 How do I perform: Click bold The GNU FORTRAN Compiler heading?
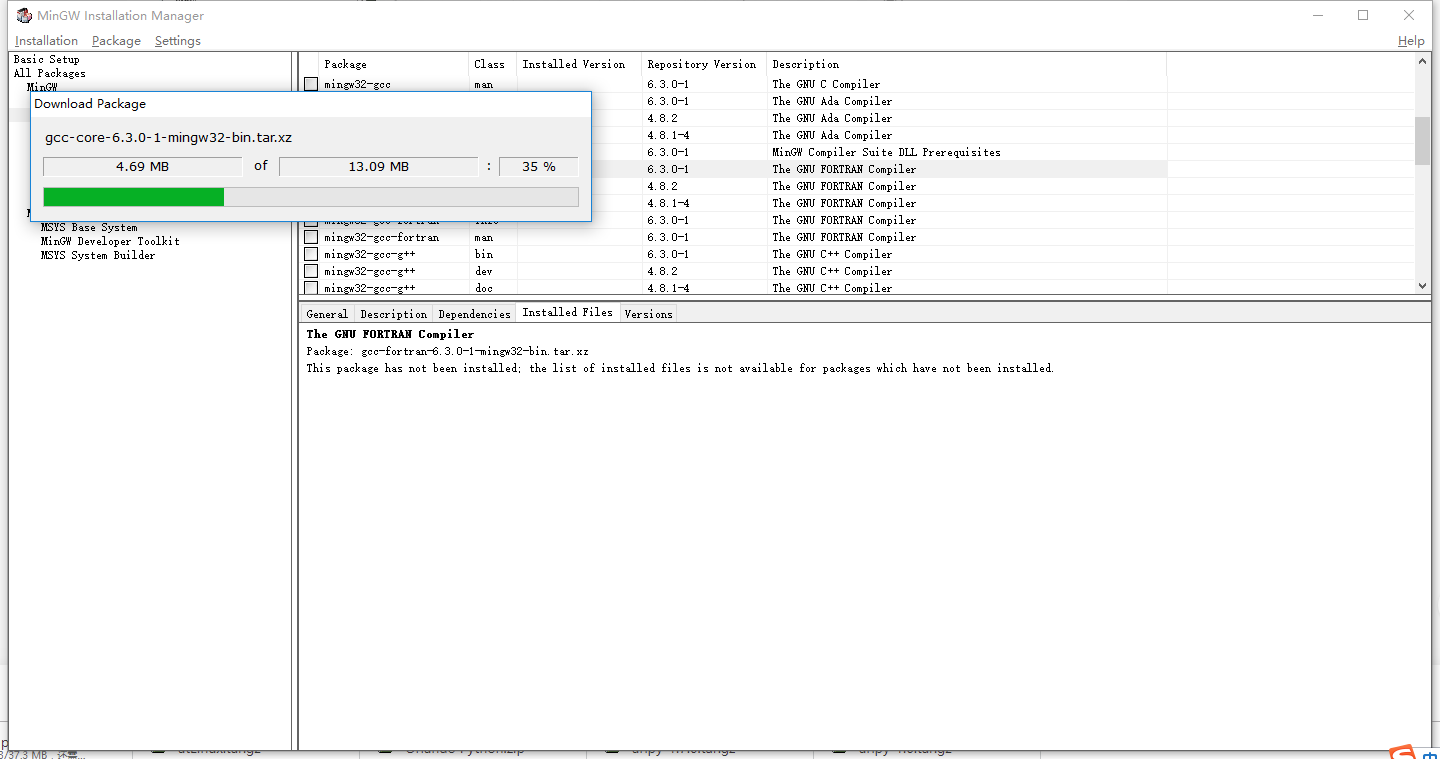click(390, 334)
